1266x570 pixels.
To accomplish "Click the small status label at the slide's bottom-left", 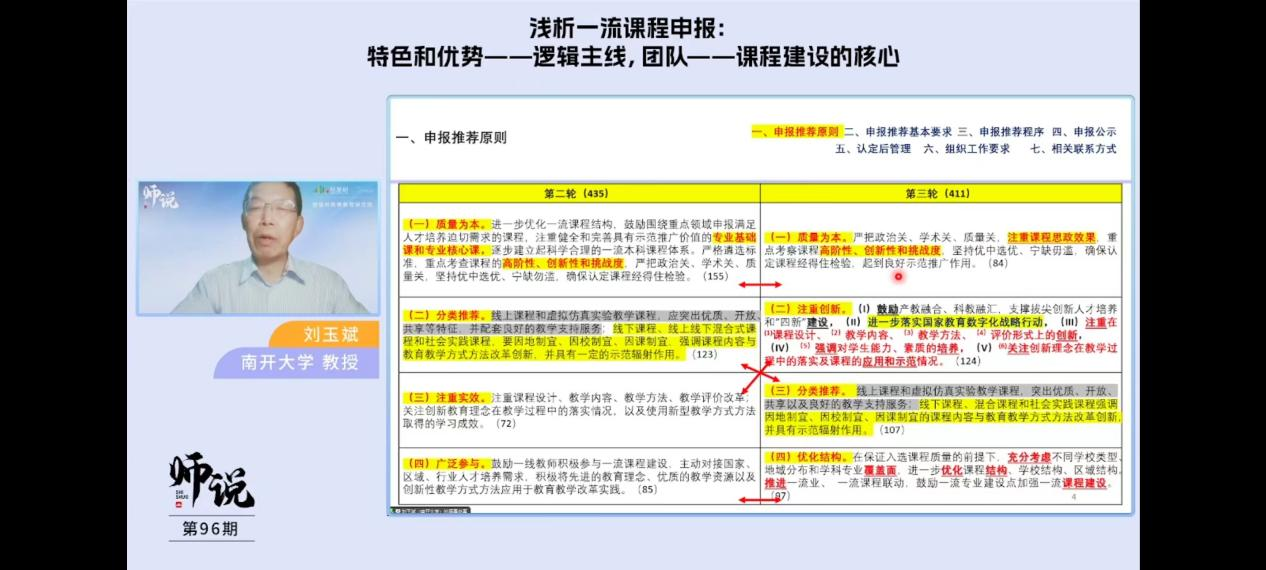I will pos(428,510).
